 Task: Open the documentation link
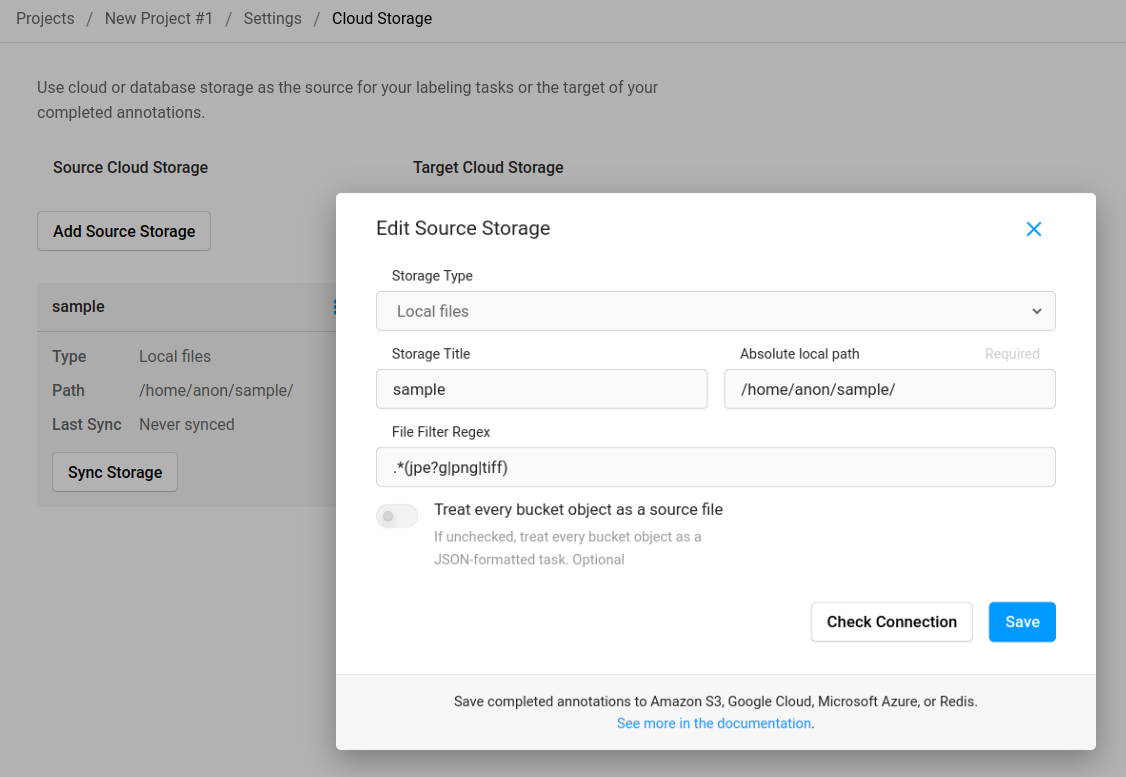[x=714, y=723]
